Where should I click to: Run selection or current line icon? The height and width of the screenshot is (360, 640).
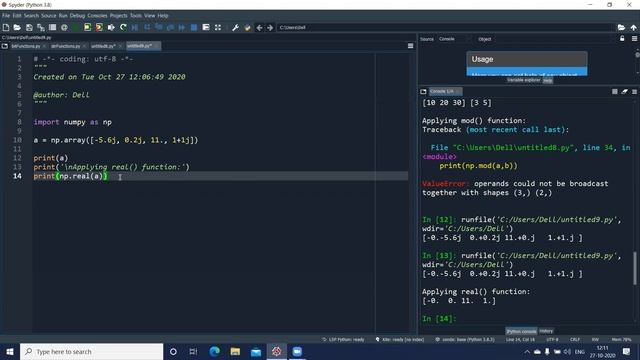(111, 27)
